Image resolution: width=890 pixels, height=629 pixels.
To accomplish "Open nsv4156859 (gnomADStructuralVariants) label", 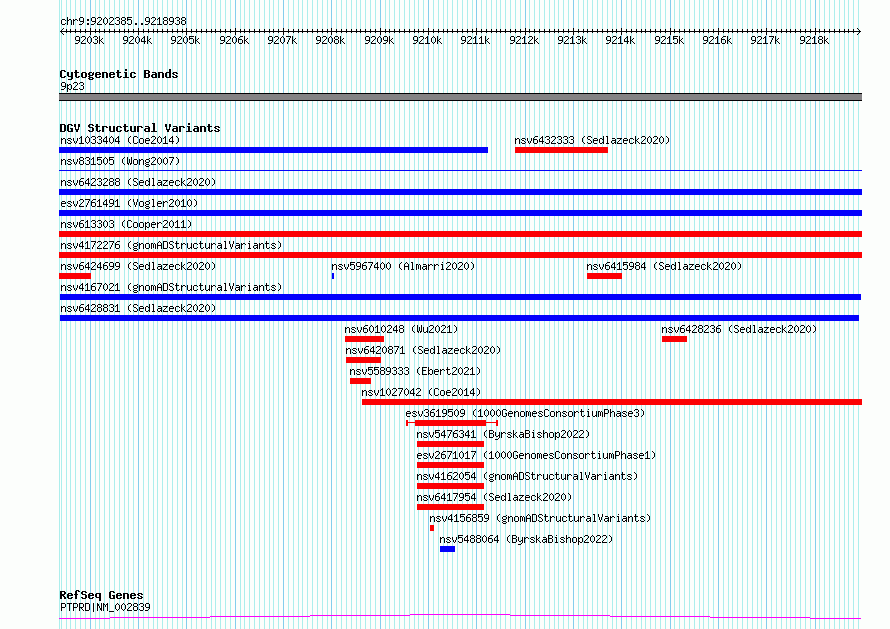I will pos(540,518).
